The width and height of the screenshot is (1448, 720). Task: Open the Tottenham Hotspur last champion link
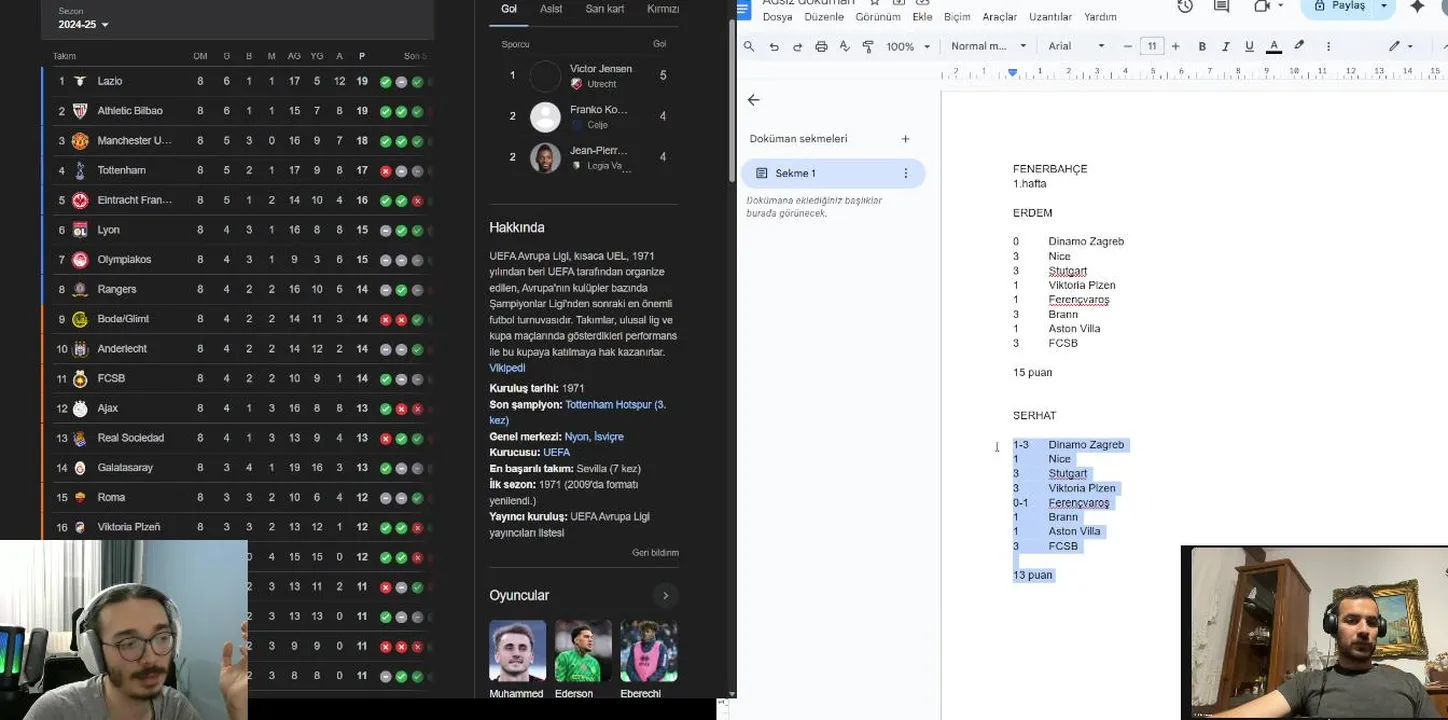point(577,412)
